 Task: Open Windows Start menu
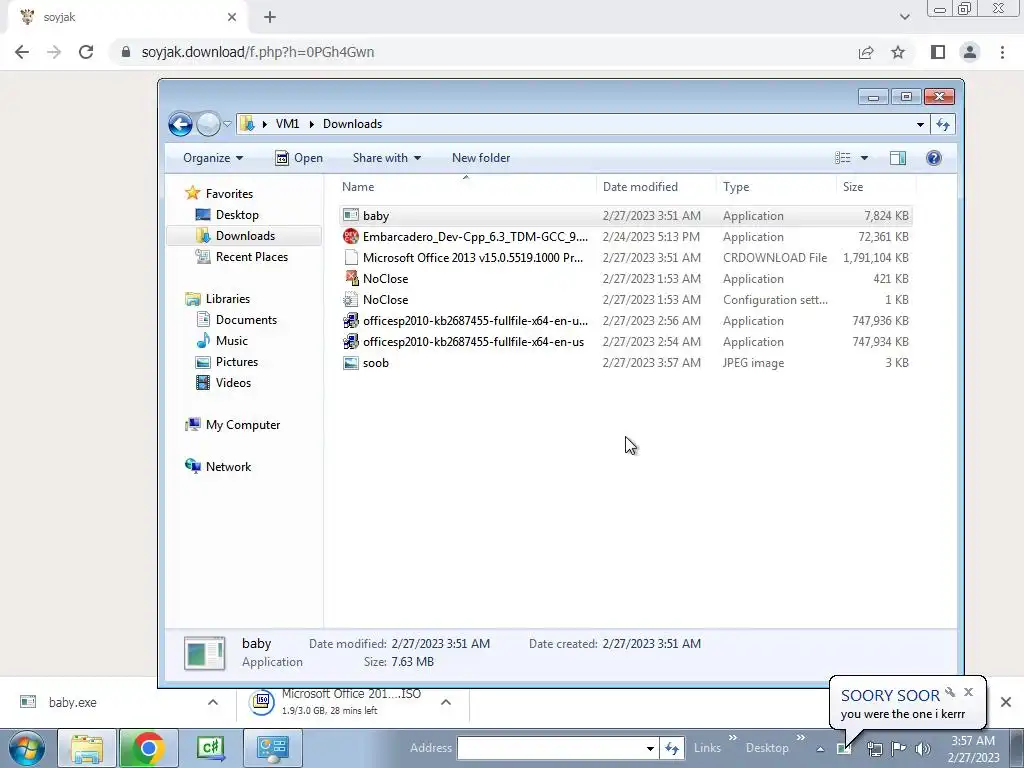(27, 748)
